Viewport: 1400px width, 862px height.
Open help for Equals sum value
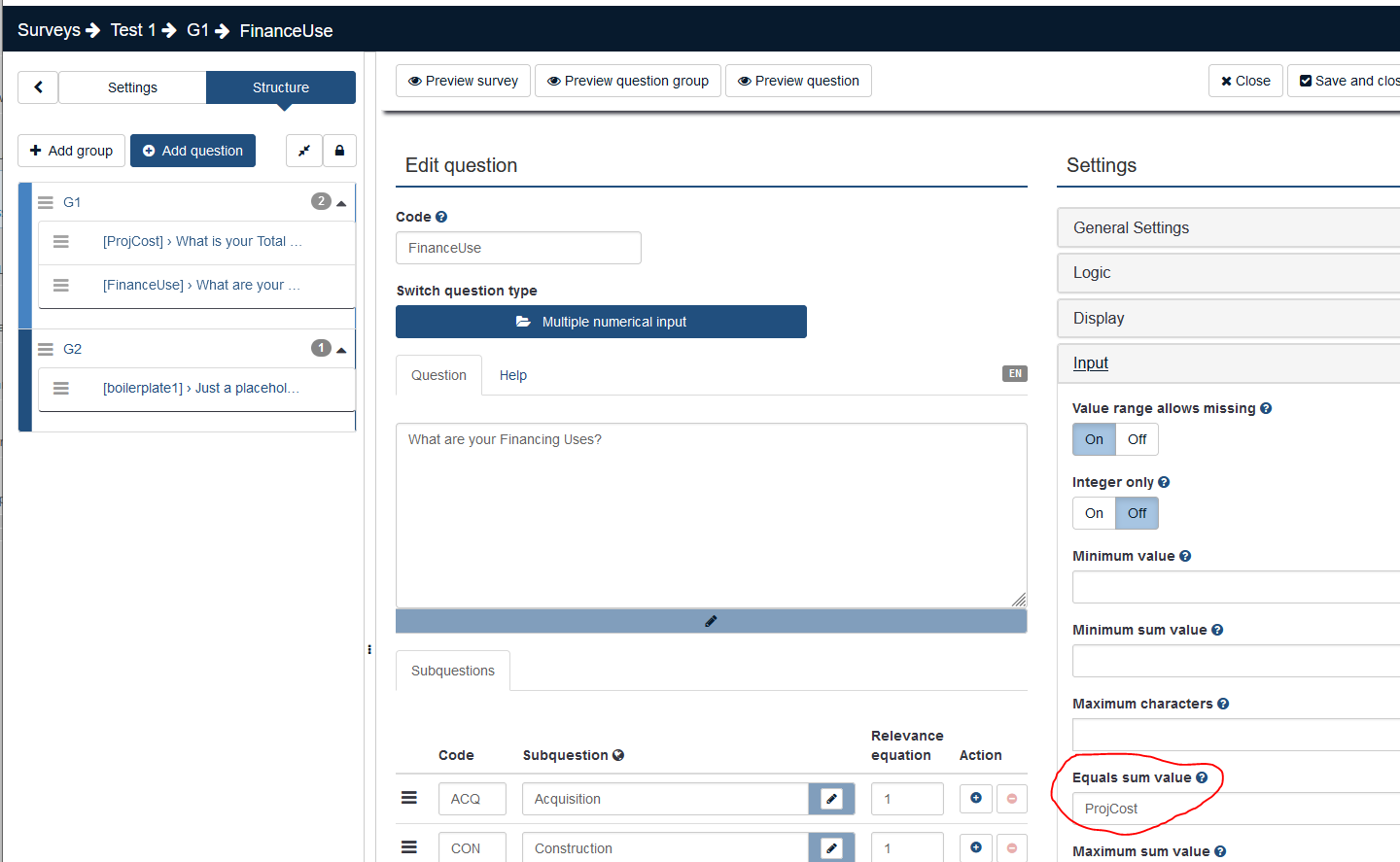1202,777
